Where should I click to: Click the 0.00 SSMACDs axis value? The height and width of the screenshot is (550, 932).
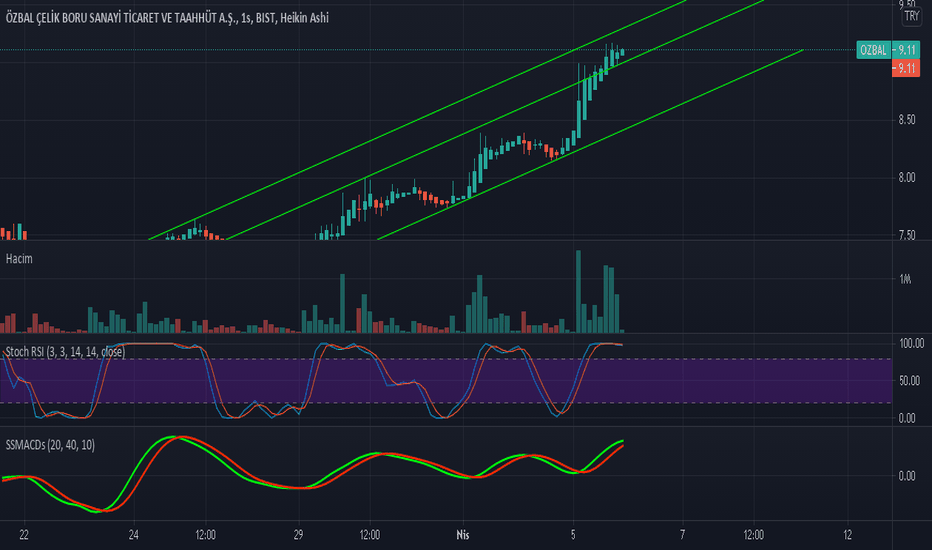(x=907, y=476)
